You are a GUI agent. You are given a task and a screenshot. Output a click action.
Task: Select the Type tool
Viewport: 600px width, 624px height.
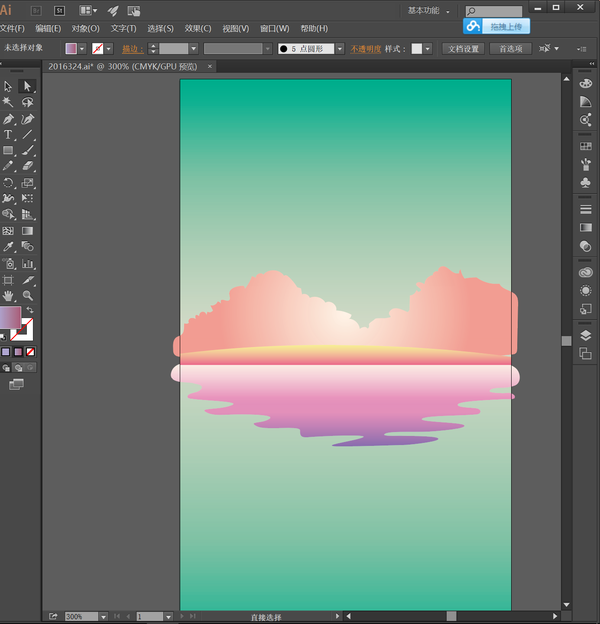[x=8, y=135]
